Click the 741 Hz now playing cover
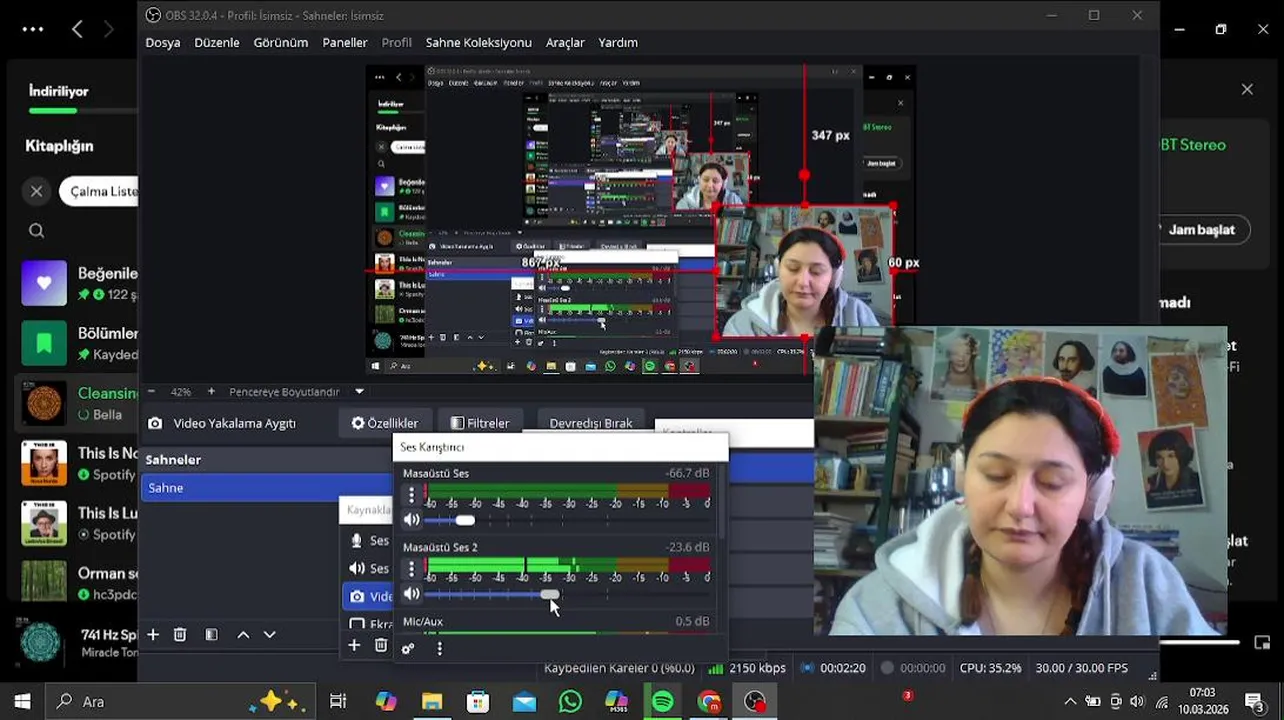Image resolution: width=1284 pixels, height=720 pixels. pyautogui.click(x=41, y=643)
